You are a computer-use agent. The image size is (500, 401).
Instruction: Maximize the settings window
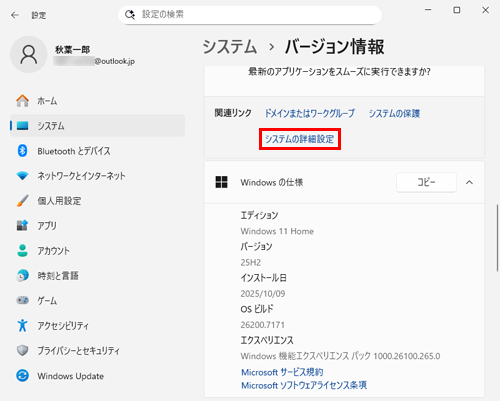[457, 10]
